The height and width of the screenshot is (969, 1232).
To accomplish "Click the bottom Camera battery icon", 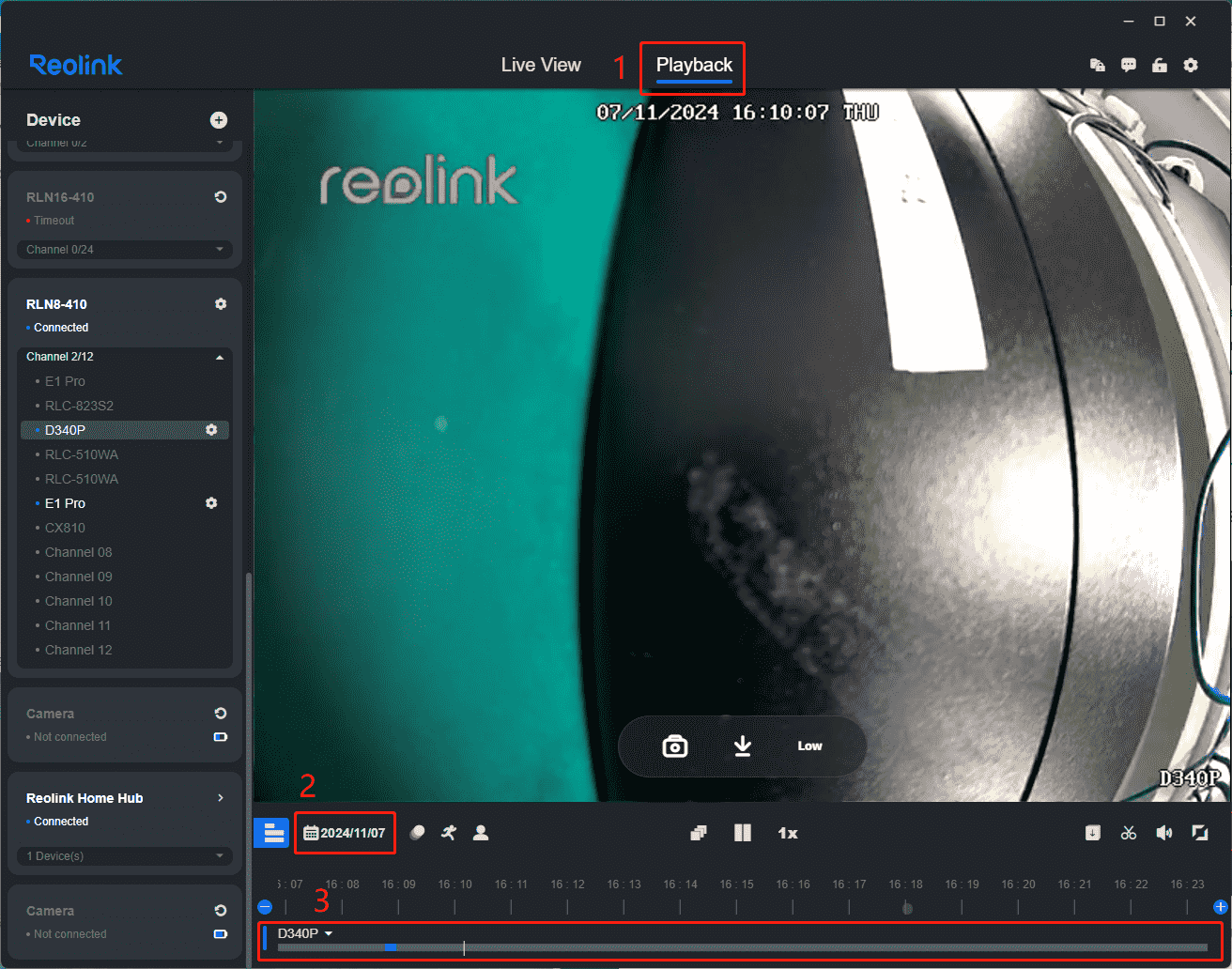I will coord(221,934).
